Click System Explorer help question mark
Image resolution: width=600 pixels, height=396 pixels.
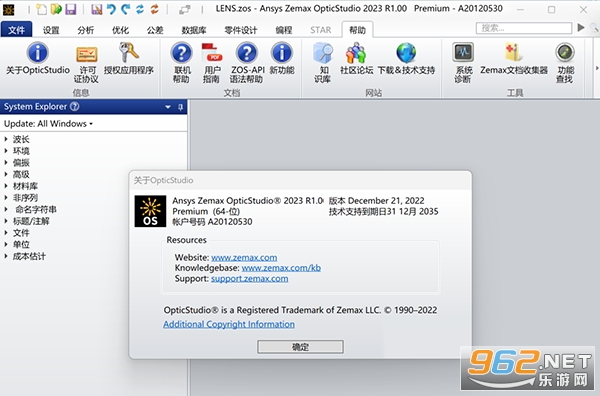[x=75, y=107]
